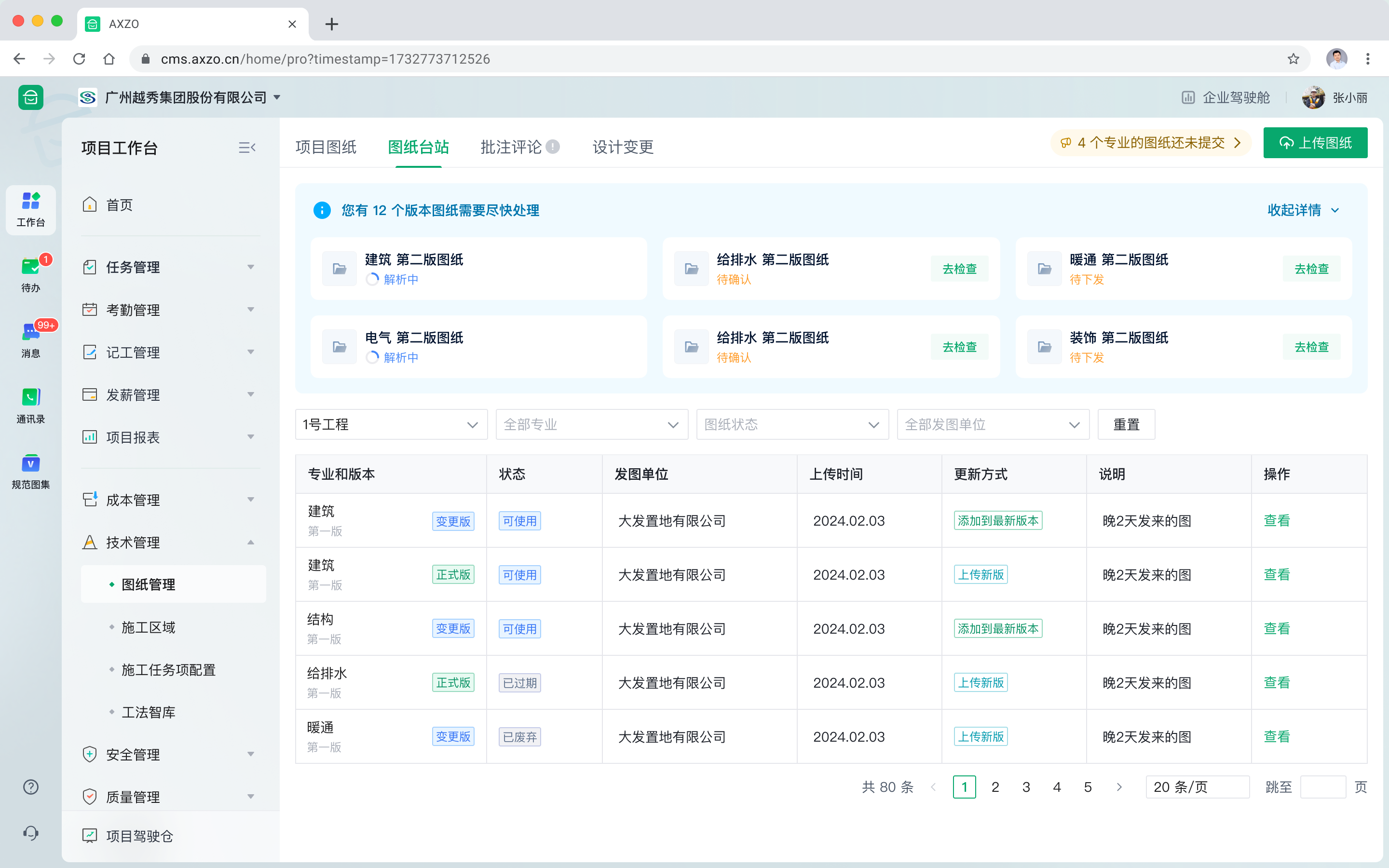Switch to the 设计变更 tab
The image size is (1389, 868).
click(x=622, y=148)
